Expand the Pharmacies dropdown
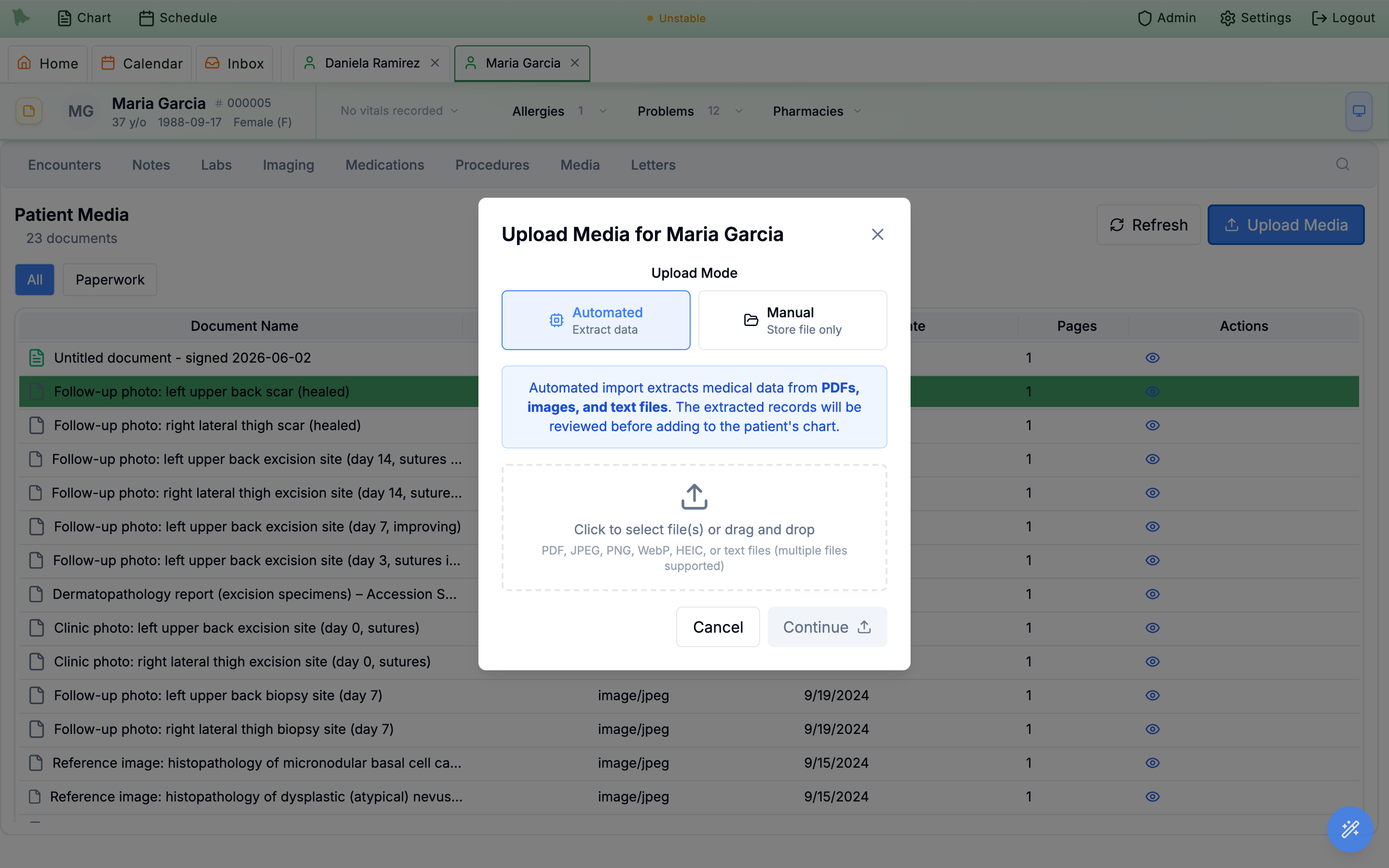1389x868 pixels. coord(817,111)
